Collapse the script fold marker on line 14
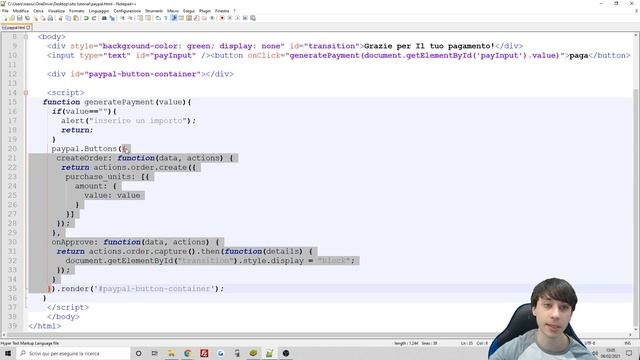 click(x=25, y=93)
